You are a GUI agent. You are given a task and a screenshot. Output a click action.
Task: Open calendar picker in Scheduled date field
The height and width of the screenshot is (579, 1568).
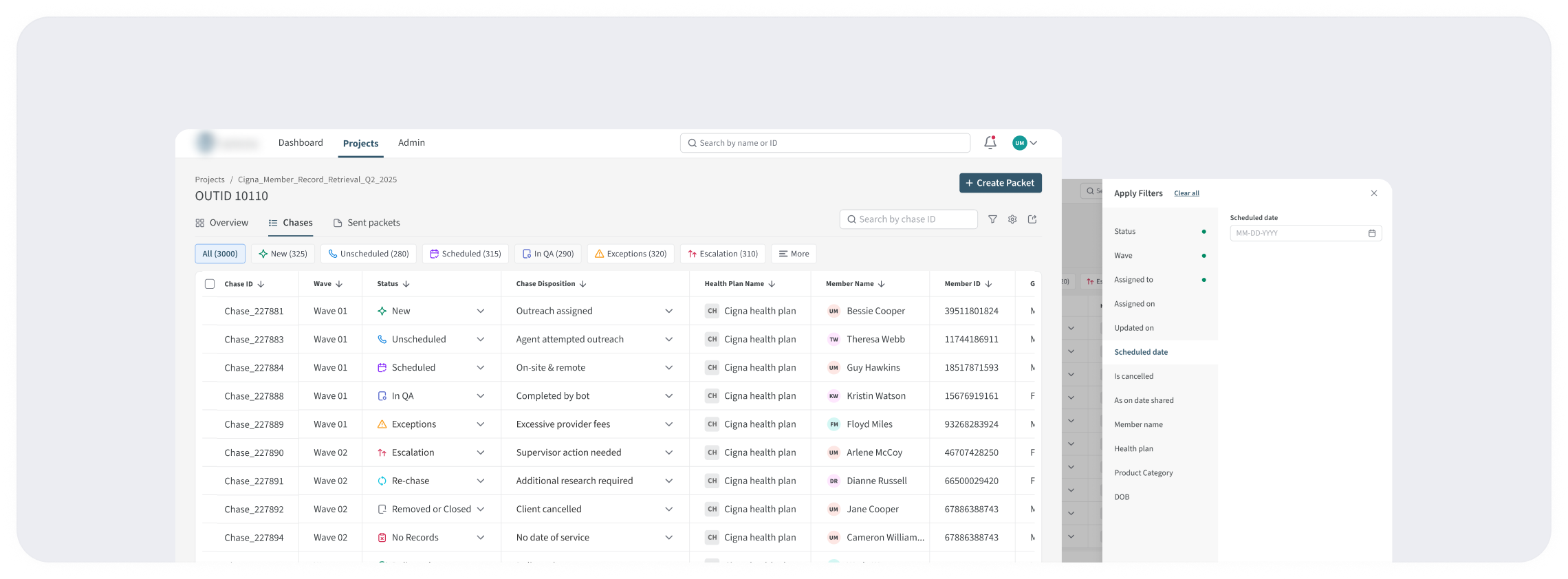coord(1371,233)
